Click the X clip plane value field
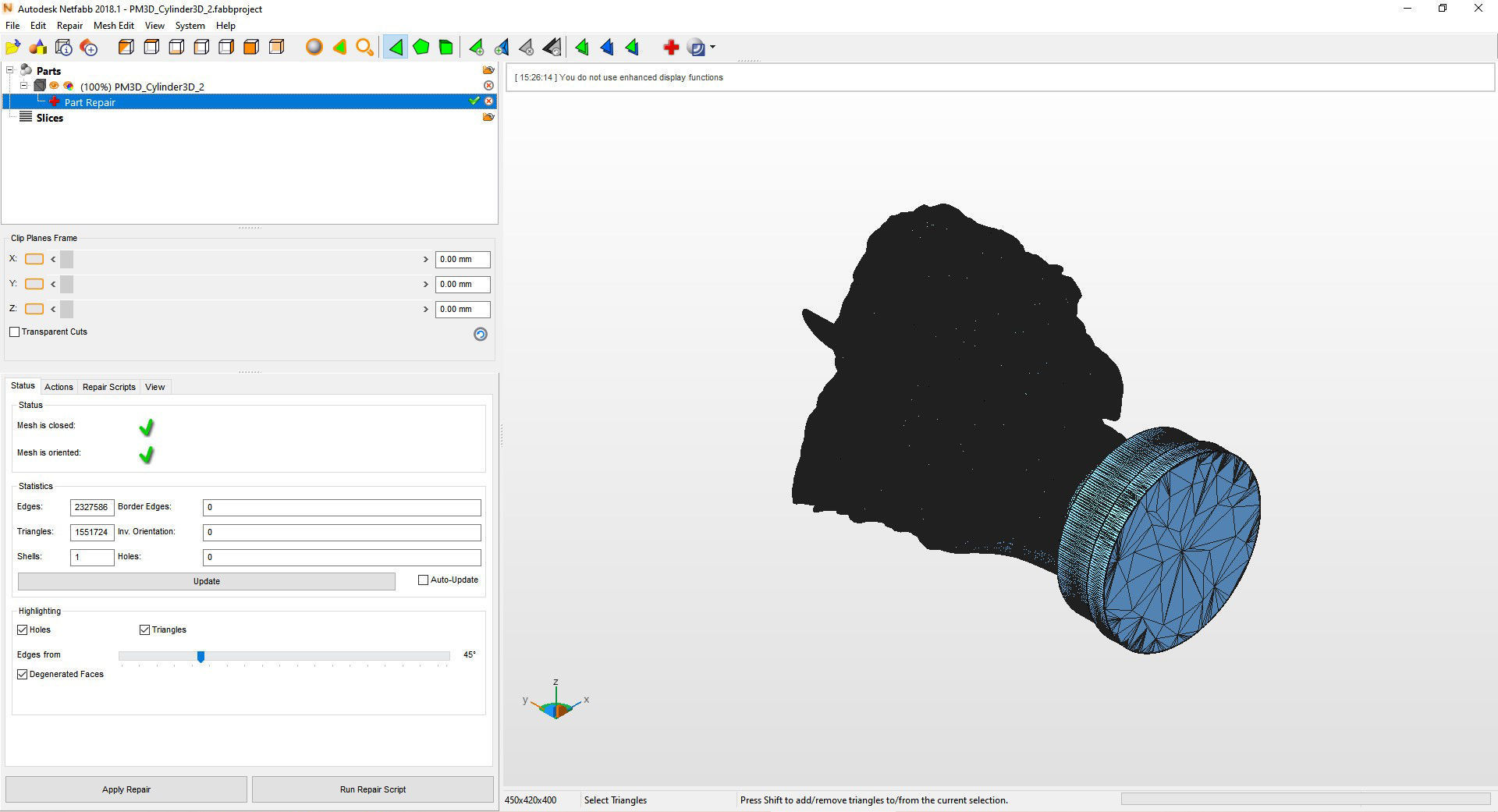The image size is (1498, 812). tap(463, 259)
